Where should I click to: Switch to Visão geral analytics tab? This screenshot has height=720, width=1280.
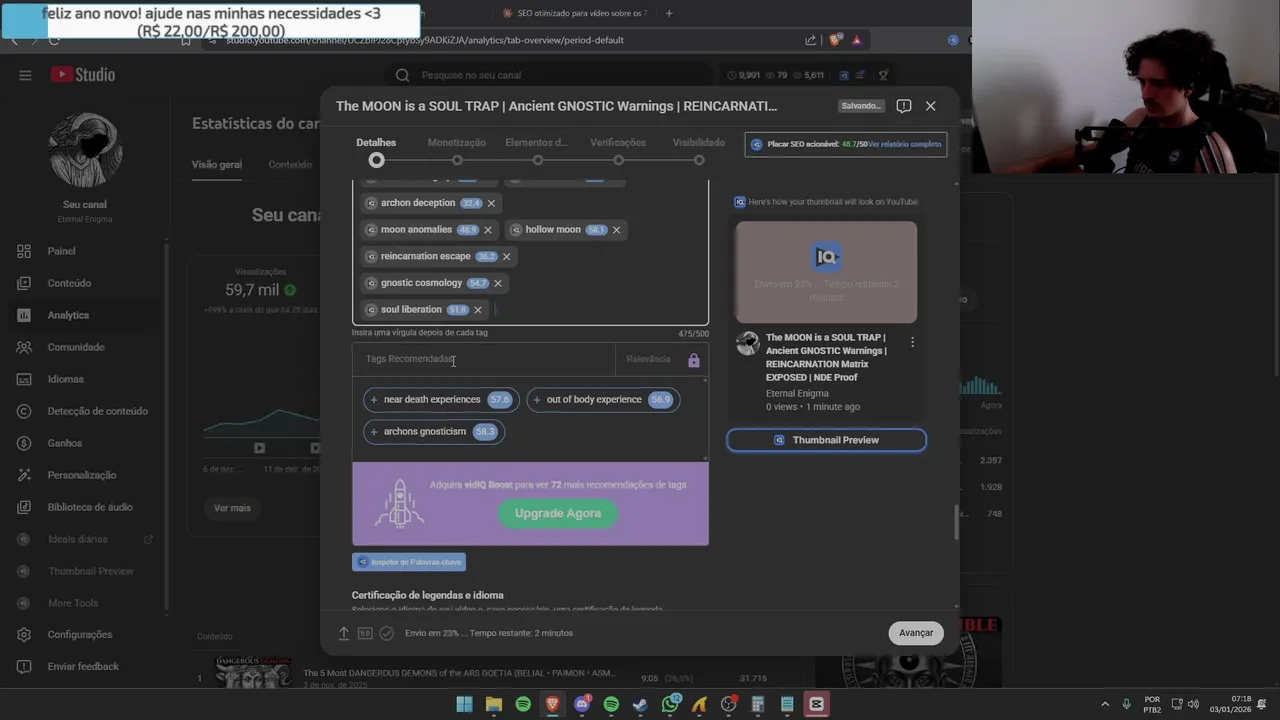217,164
